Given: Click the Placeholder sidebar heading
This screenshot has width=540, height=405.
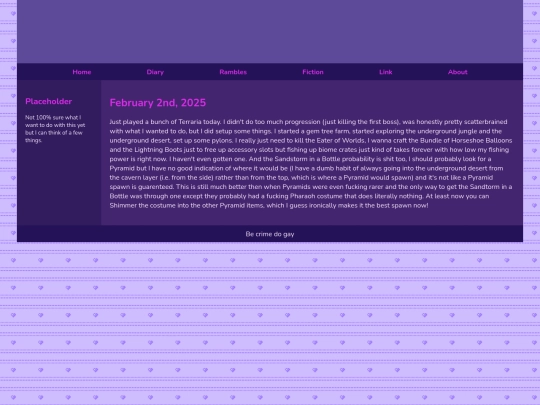Looking at the screenshot, I should coord(49,101).
